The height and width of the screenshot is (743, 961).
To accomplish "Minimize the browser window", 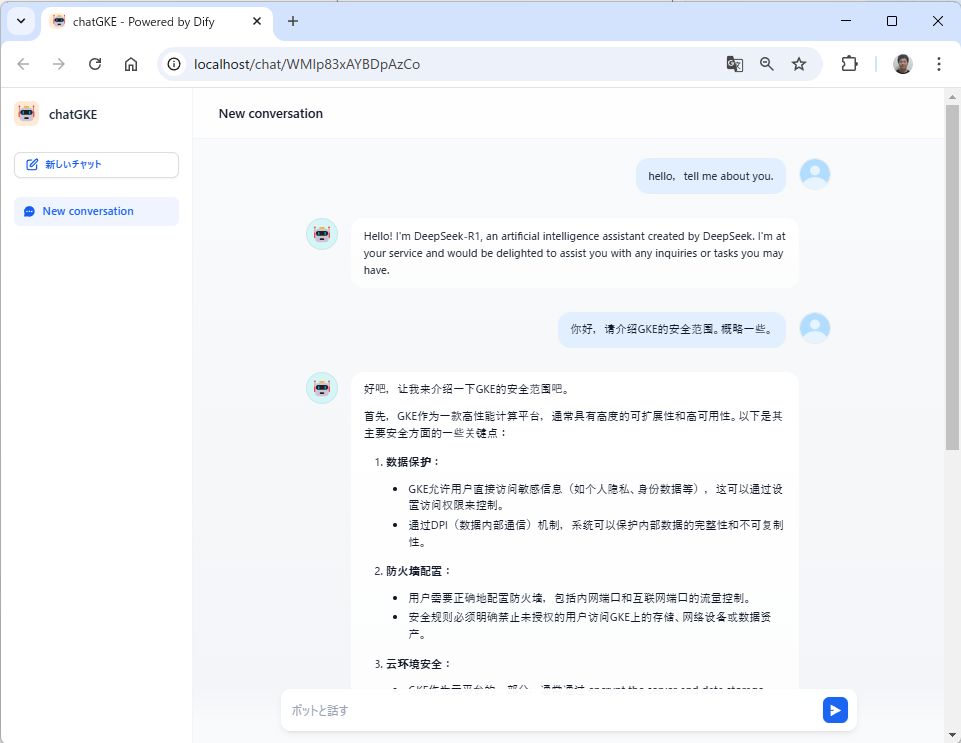I will [x=846, y=21].
